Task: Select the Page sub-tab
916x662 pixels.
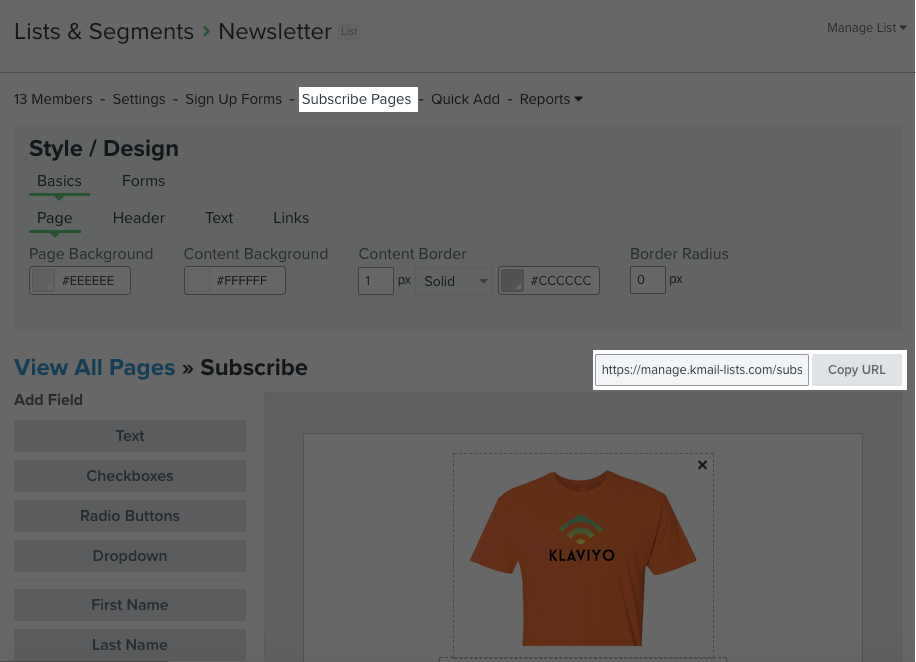Action: 54,218
